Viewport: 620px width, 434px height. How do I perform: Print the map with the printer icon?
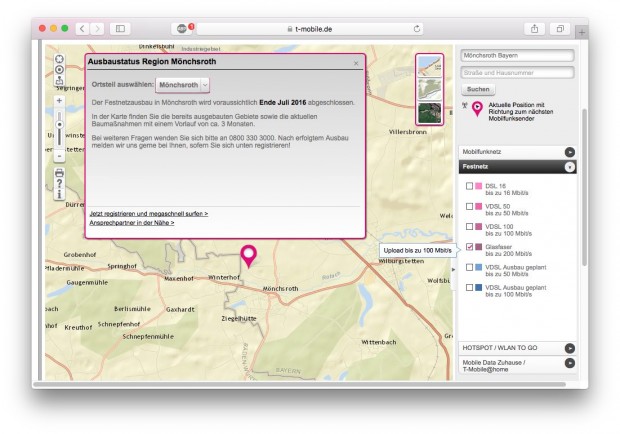point(59,173)
